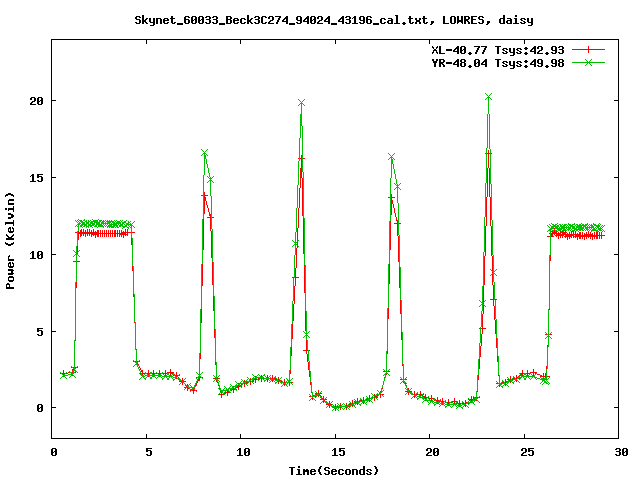Click the 'Time(Seconds)' x-axis label
The height and width of the screenshot is (480, 640).
coord(334,471)
